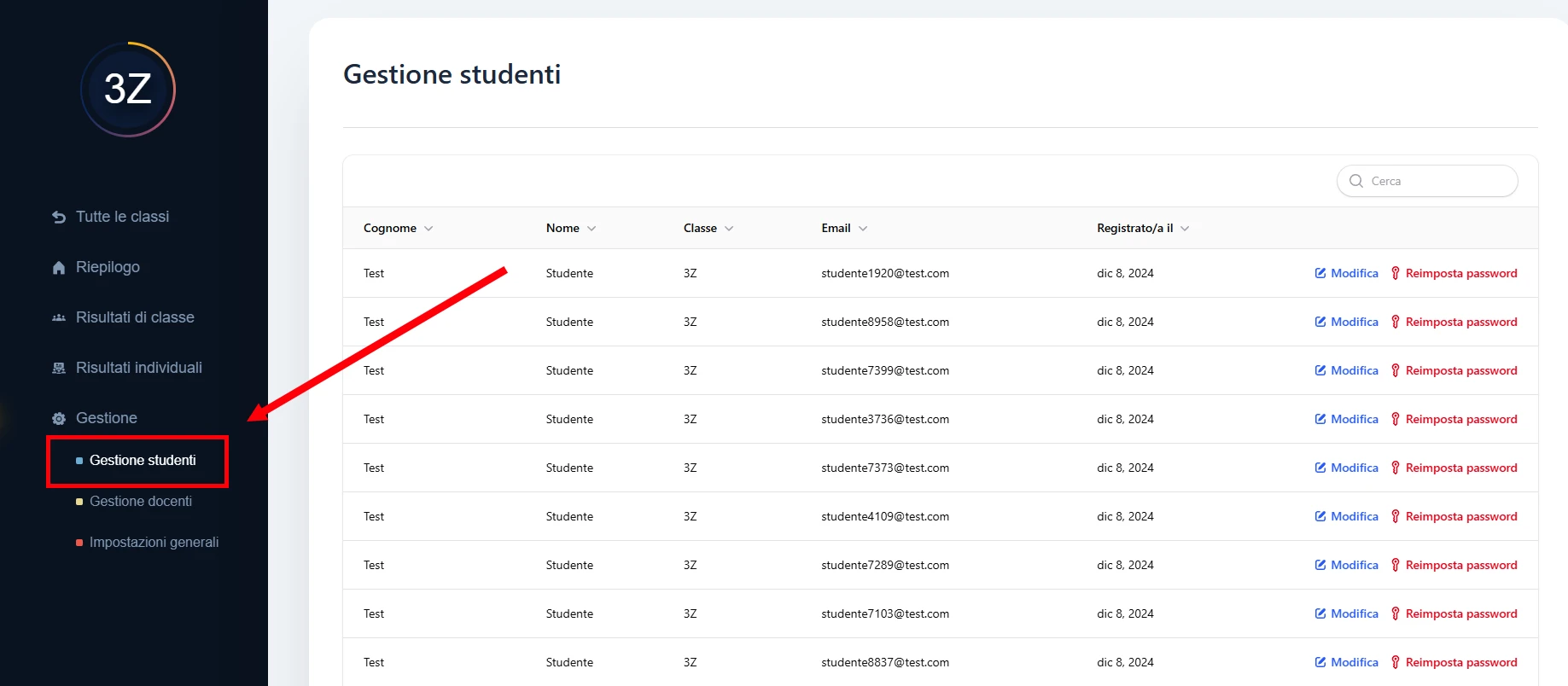The image size is (1568, 686).
Task: Open Gestione docenti from the sidebar
Action: tap(141, 501)
